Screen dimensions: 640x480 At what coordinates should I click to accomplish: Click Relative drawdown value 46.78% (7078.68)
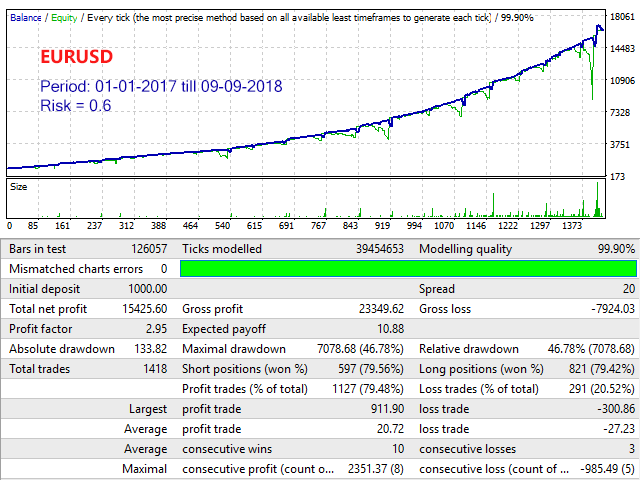pyautogui.click(x=591, y=349)
